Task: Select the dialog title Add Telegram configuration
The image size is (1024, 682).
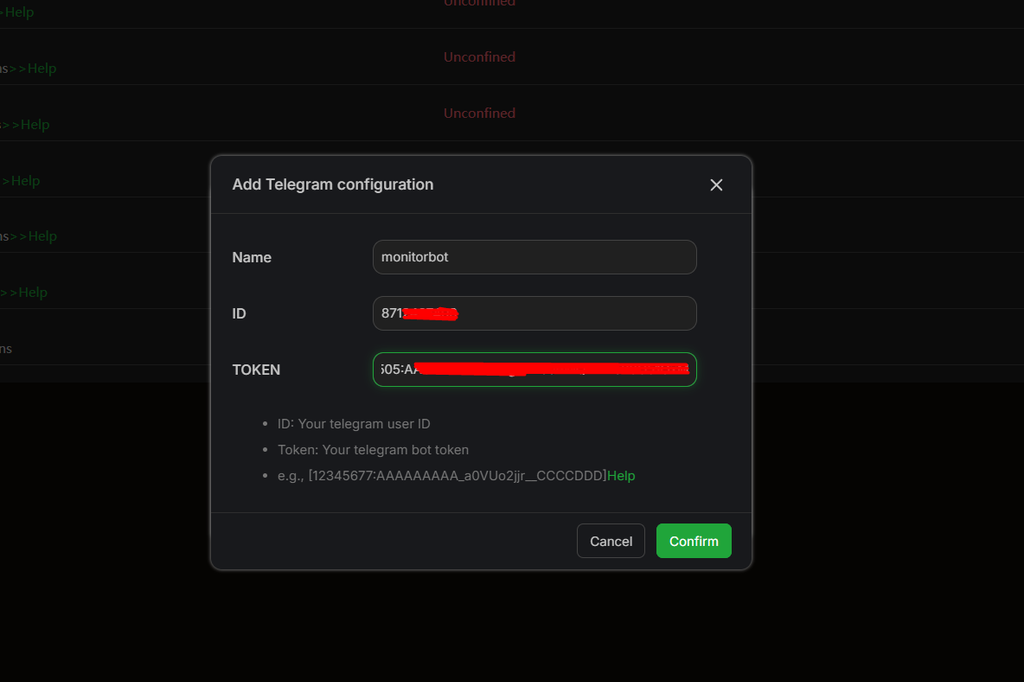Action: click(x=332, y=184)
